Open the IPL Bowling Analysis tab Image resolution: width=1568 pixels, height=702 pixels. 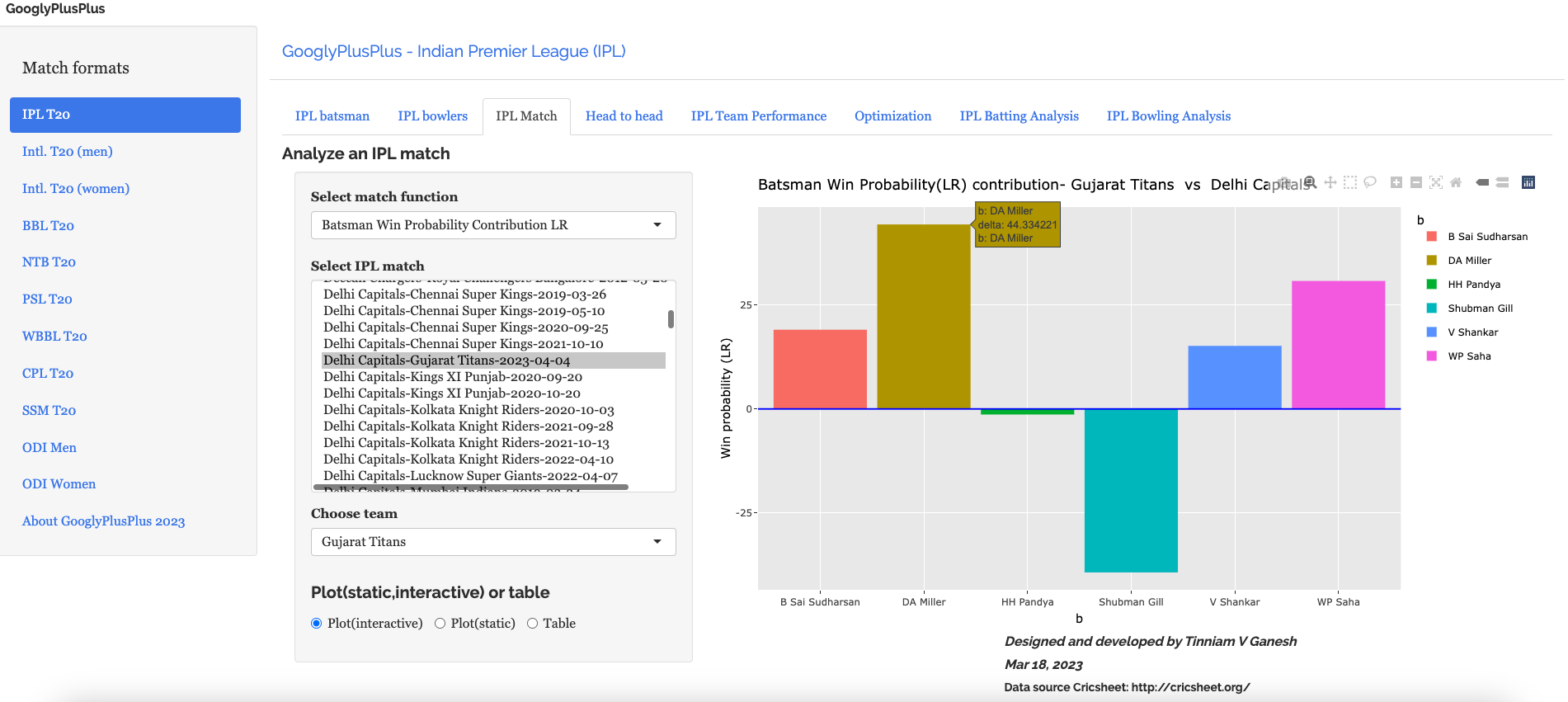(x=1168, y=116)
